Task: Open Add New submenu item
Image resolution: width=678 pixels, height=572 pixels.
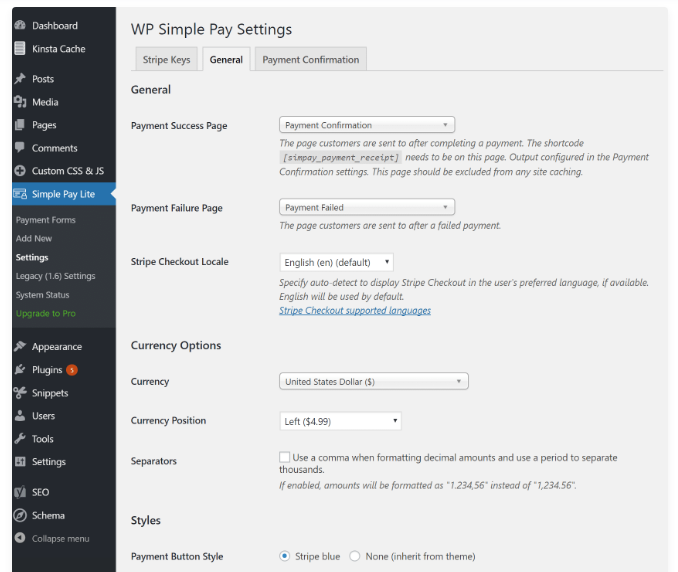Action: point(34,238)
